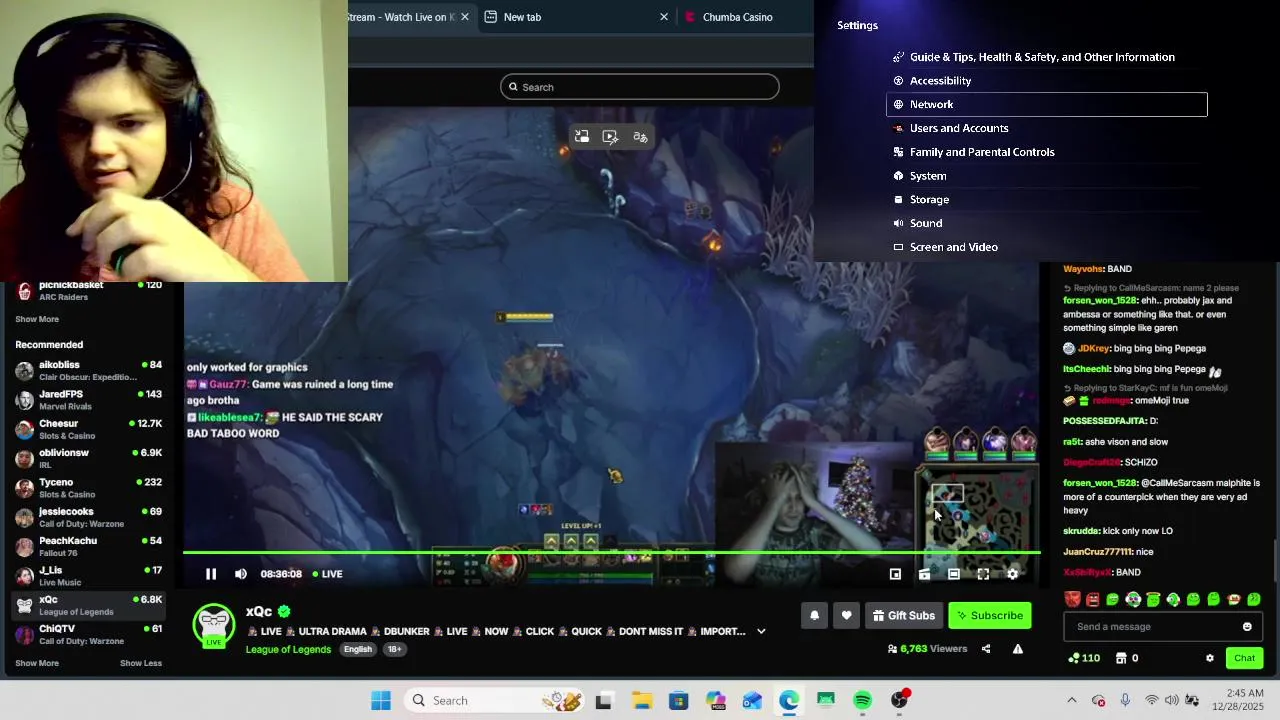Click the site Search bar
This screenshot has width=1280, height=720.
[x=639, y=87]
